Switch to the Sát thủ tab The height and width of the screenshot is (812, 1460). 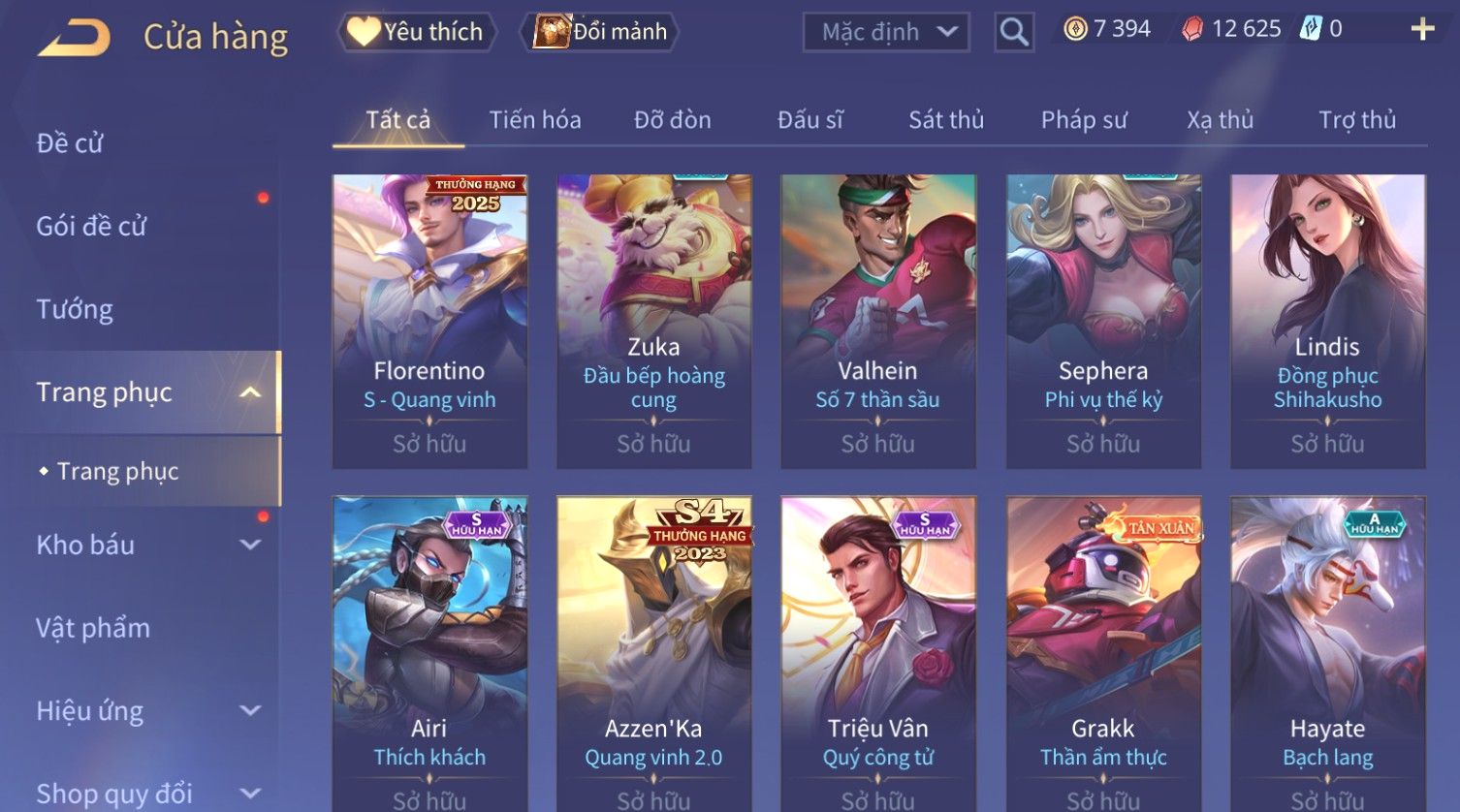946,120
